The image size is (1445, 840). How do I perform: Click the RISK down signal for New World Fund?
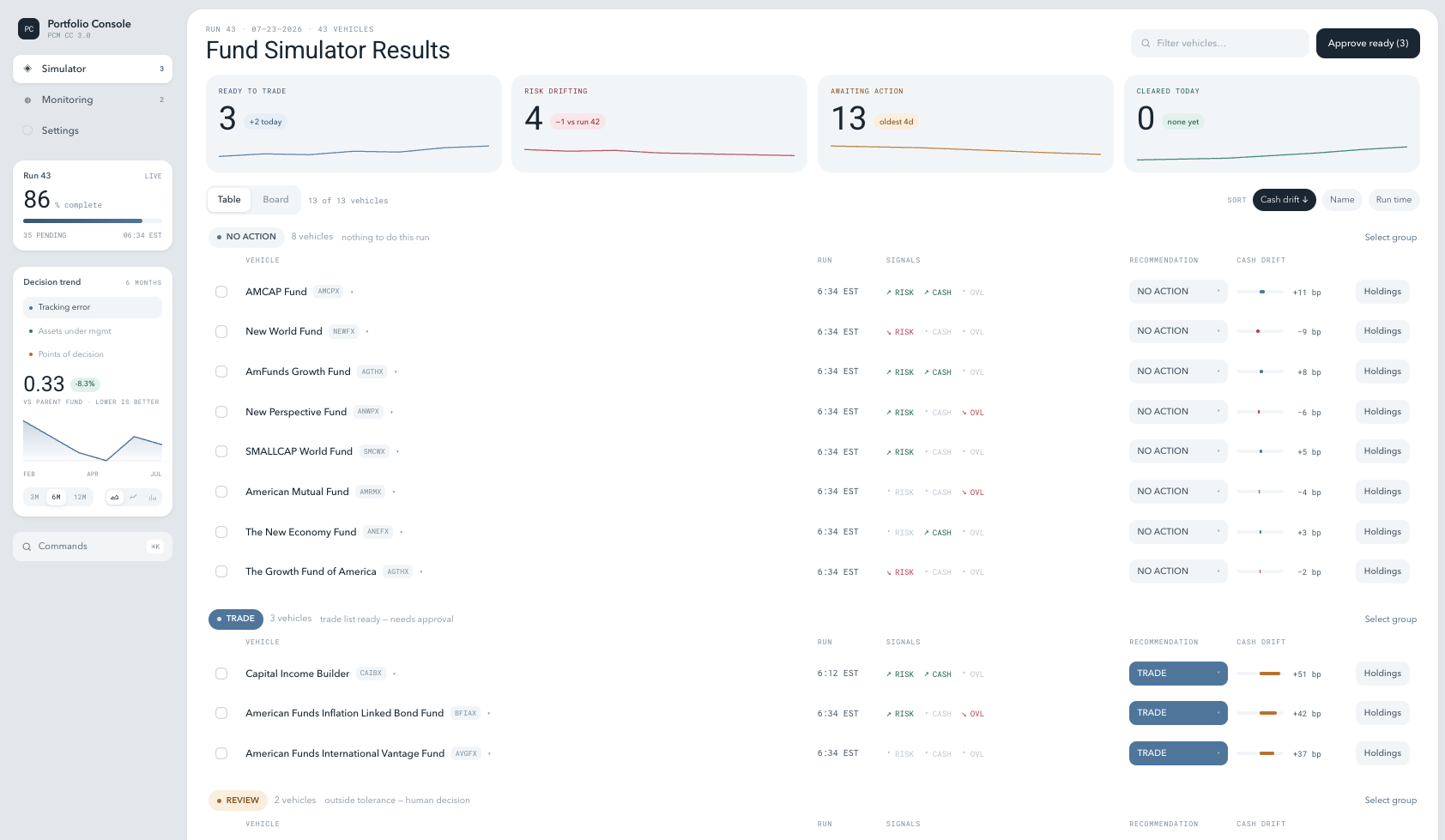(x=900, y=332)
